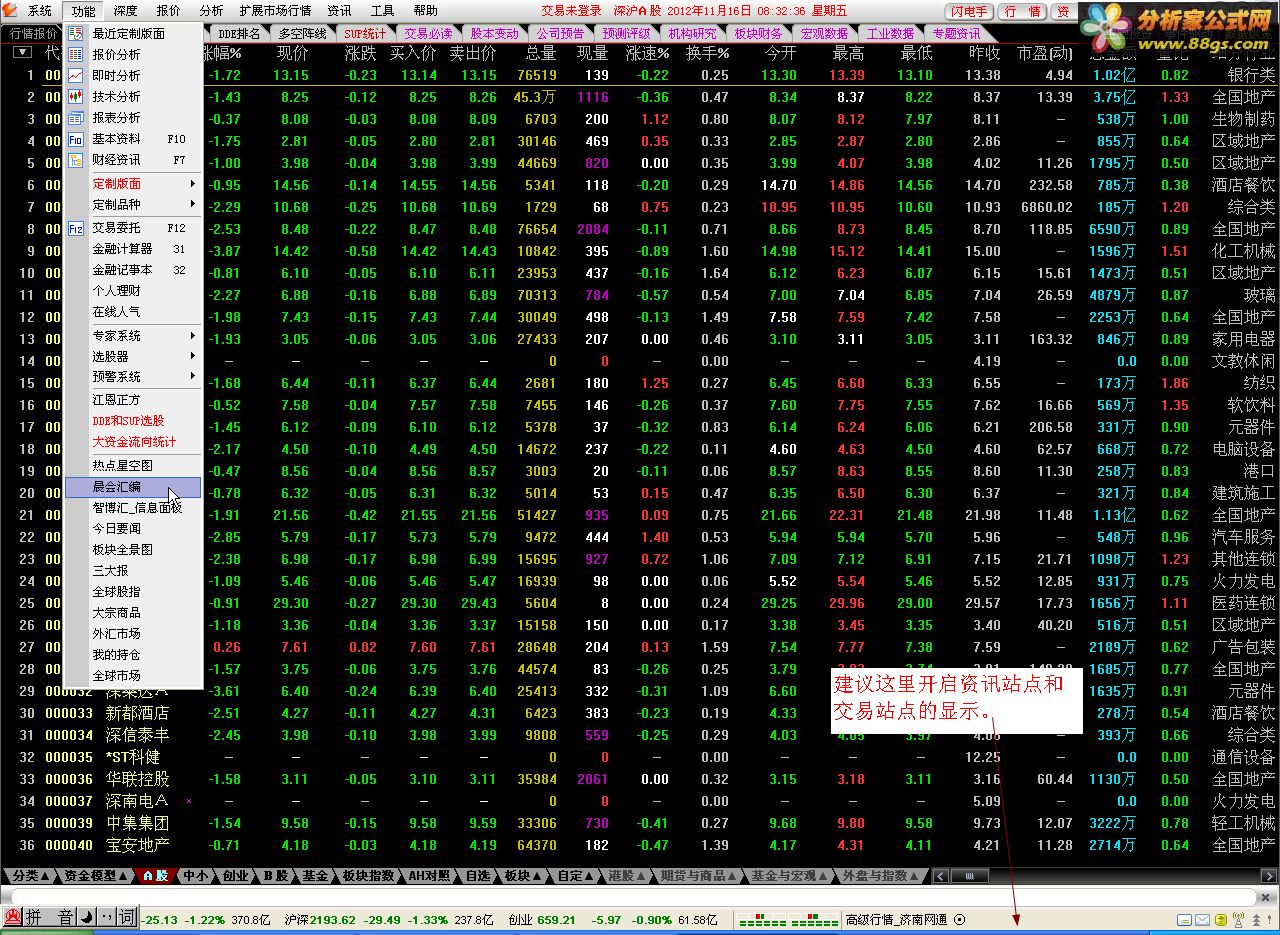Image resolution: width=1280 pixels, height=935 pixels.
Task: Switch to the DDE排名 tab
Action: click(x=238, y=34)
